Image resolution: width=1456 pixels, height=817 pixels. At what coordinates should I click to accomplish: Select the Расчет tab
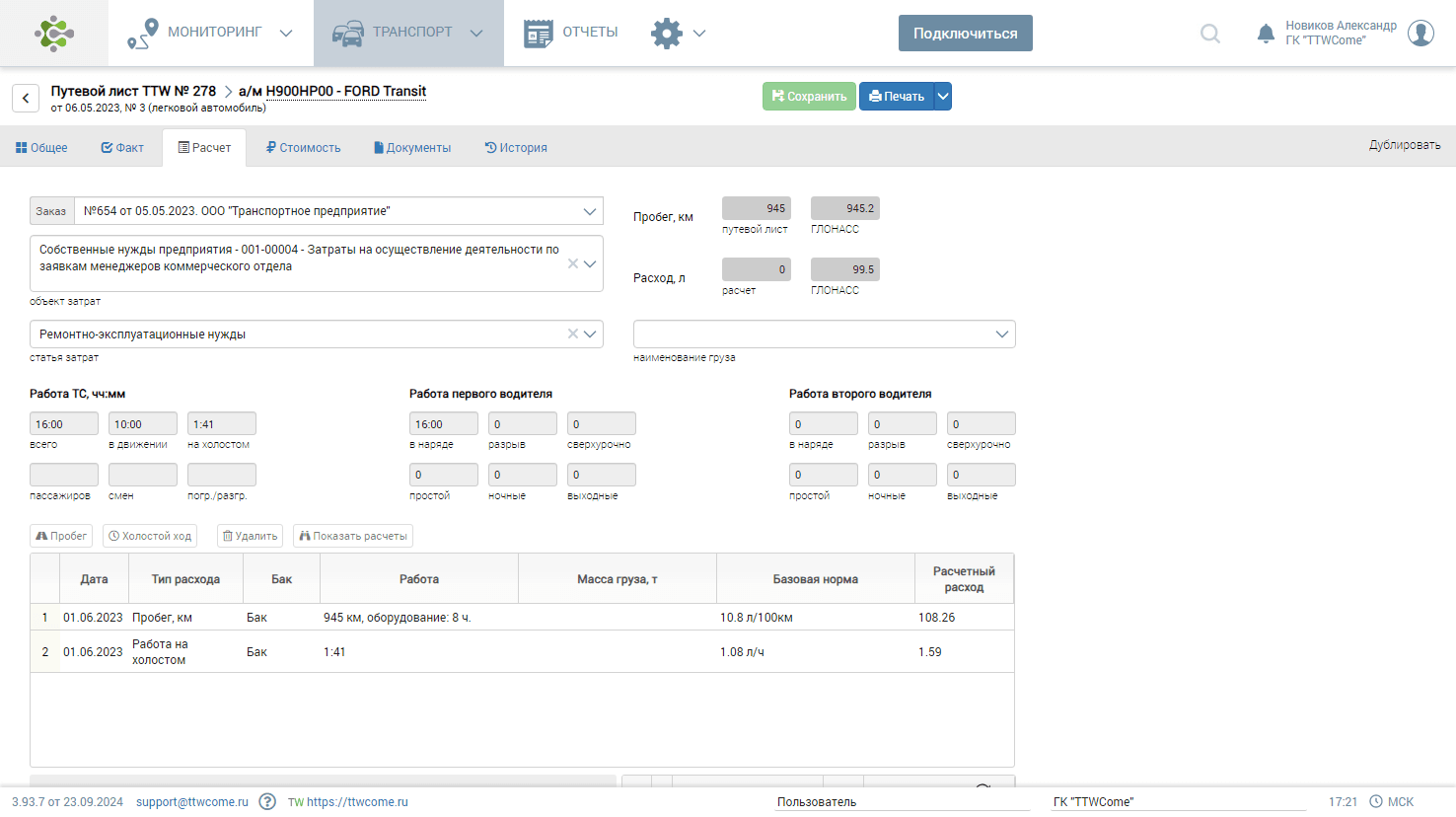[204, 147]
